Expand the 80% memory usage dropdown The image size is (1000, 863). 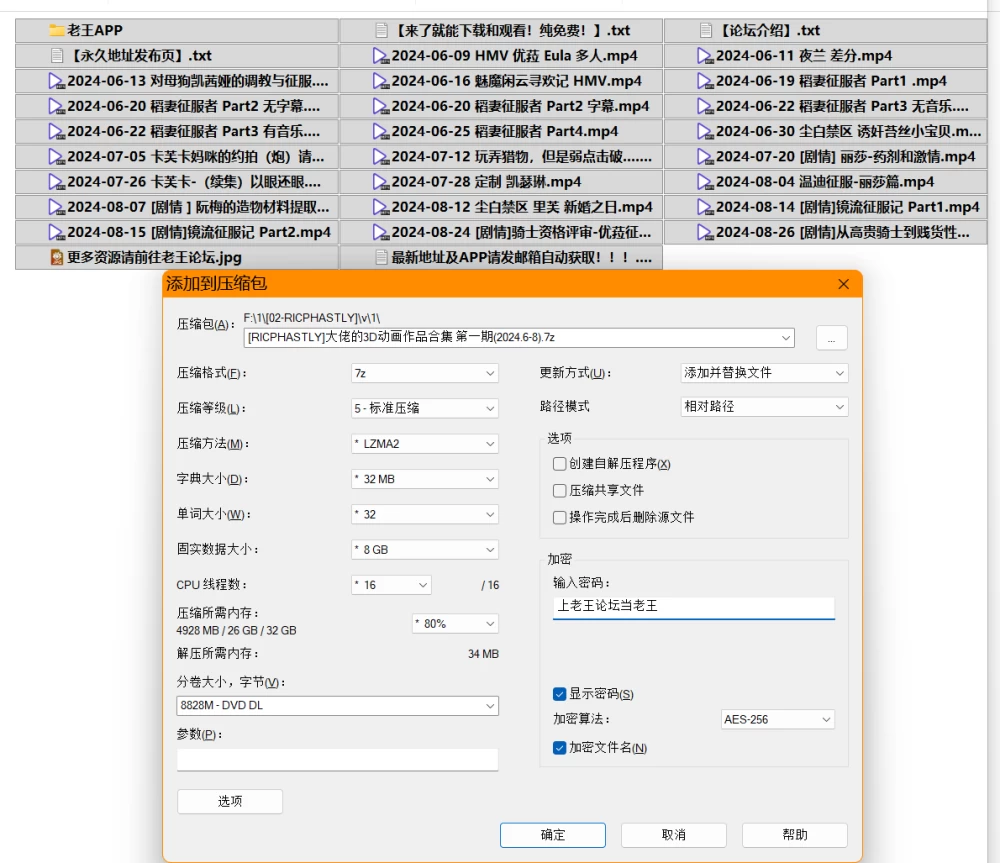point(455,624)
